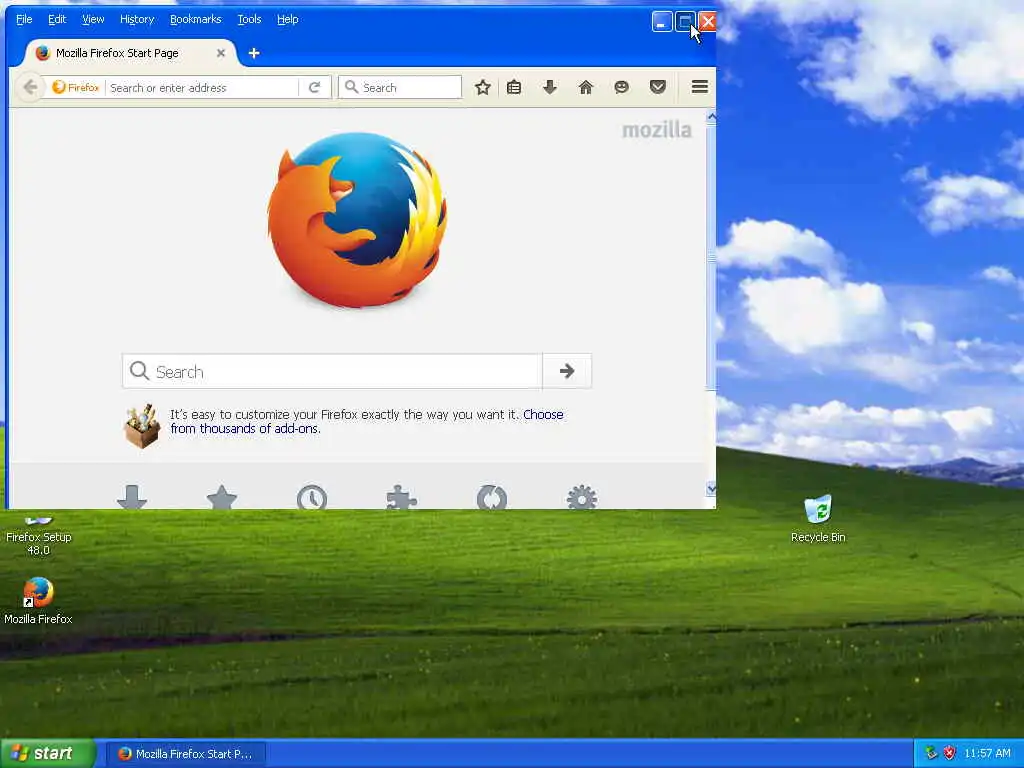Screen dimensions: 1024x768
Task: Click the add-ons toolbox image
Action: point(142,425)
